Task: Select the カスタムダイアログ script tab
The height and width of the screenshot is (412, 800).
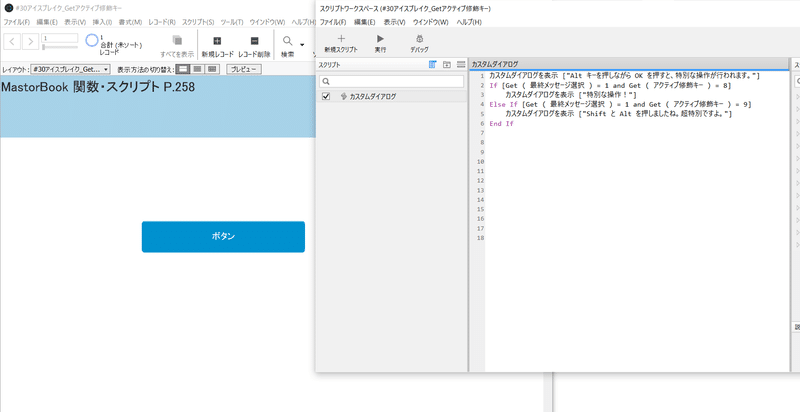Action: [494, 64]
